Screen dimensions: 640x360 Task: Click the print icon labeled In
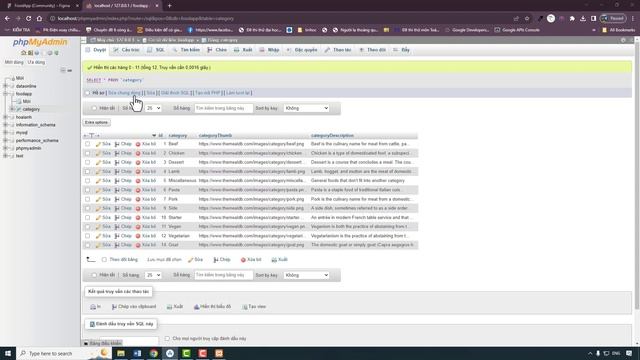pyautogui.click(x=93, y=307)
